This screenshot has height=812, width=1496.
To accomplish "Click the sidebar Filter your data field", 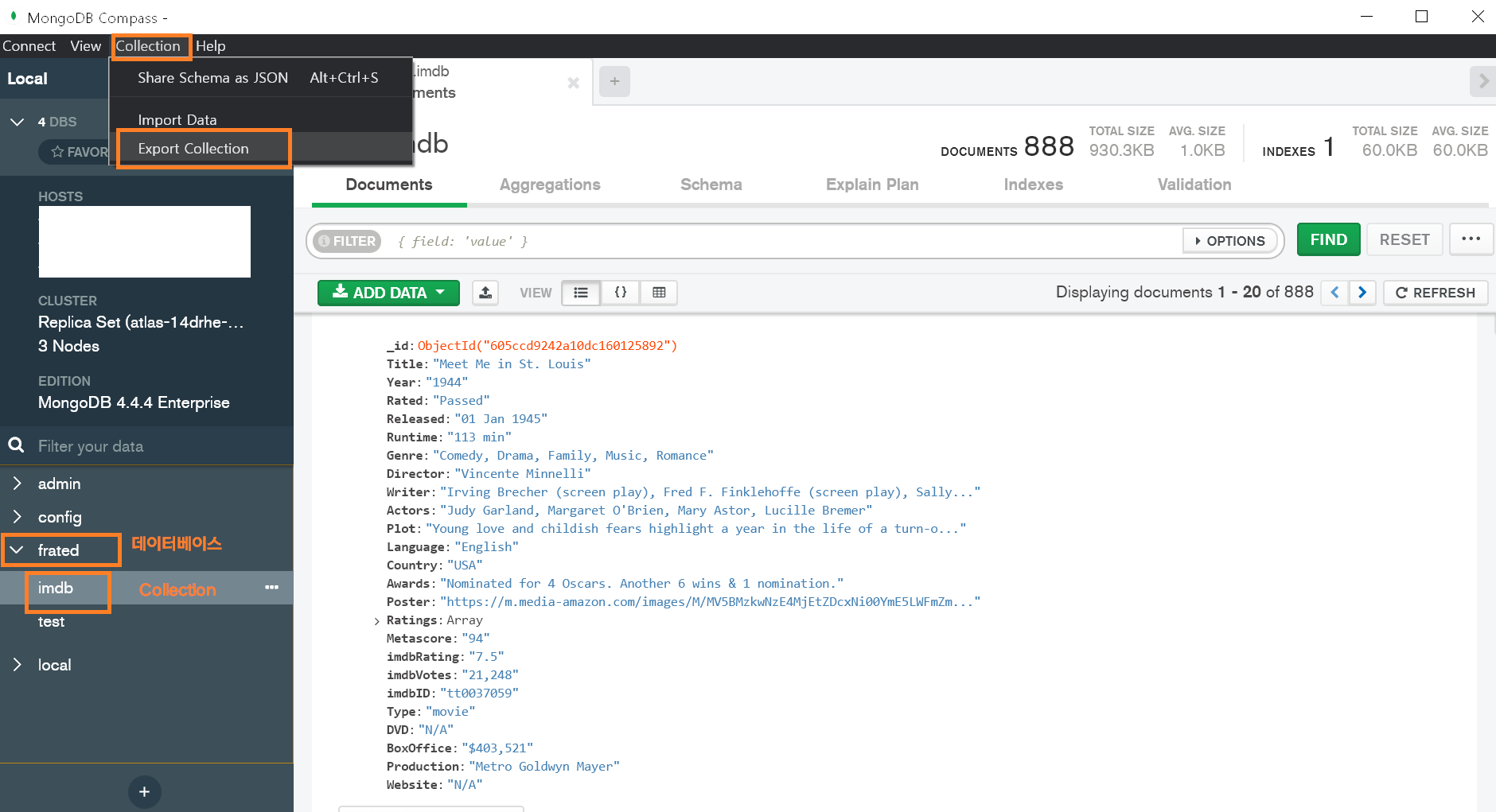I will tap(159, 446).
